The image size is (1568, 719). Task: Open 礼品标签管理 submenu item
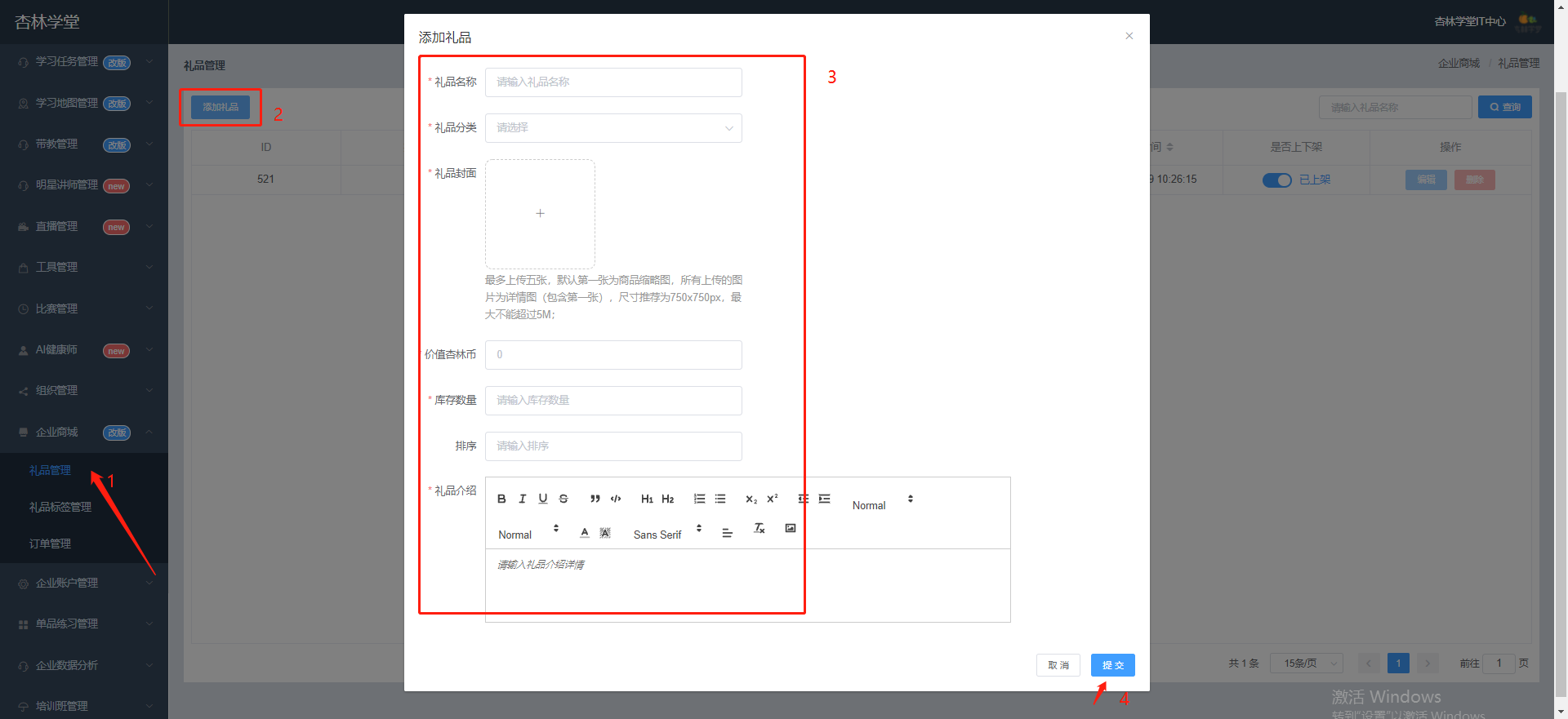[60, 508]
